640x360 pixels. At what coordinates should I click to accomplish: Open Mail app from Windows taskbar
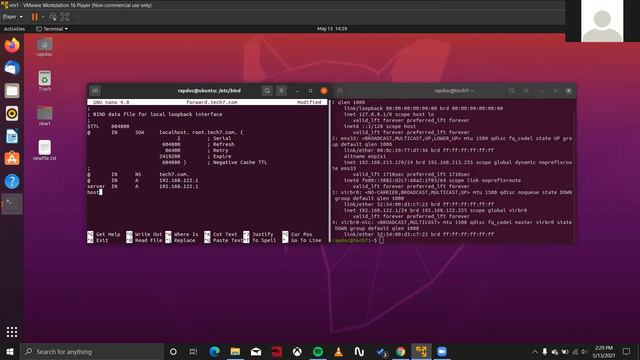[256, 351]
